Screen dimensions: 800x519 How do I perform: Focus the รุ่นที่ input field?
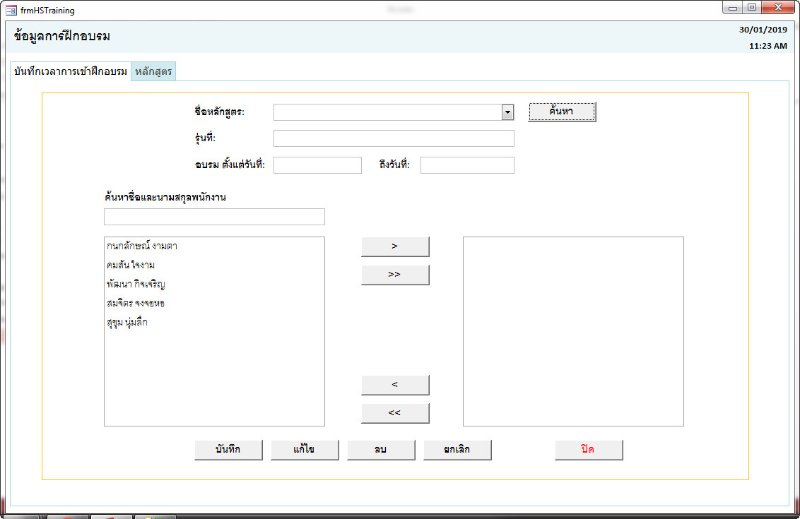[393, 139]
